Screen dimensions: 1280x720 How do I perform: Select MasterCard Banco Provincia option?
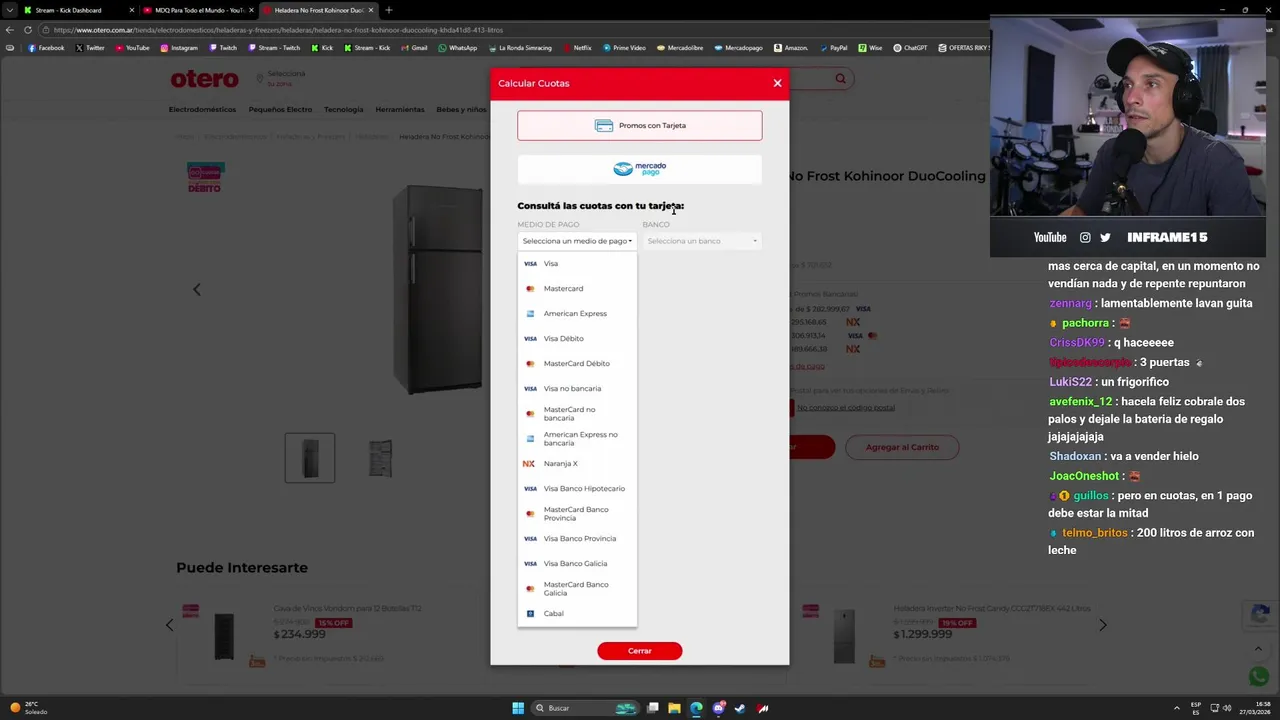click(x=577, y=513)
